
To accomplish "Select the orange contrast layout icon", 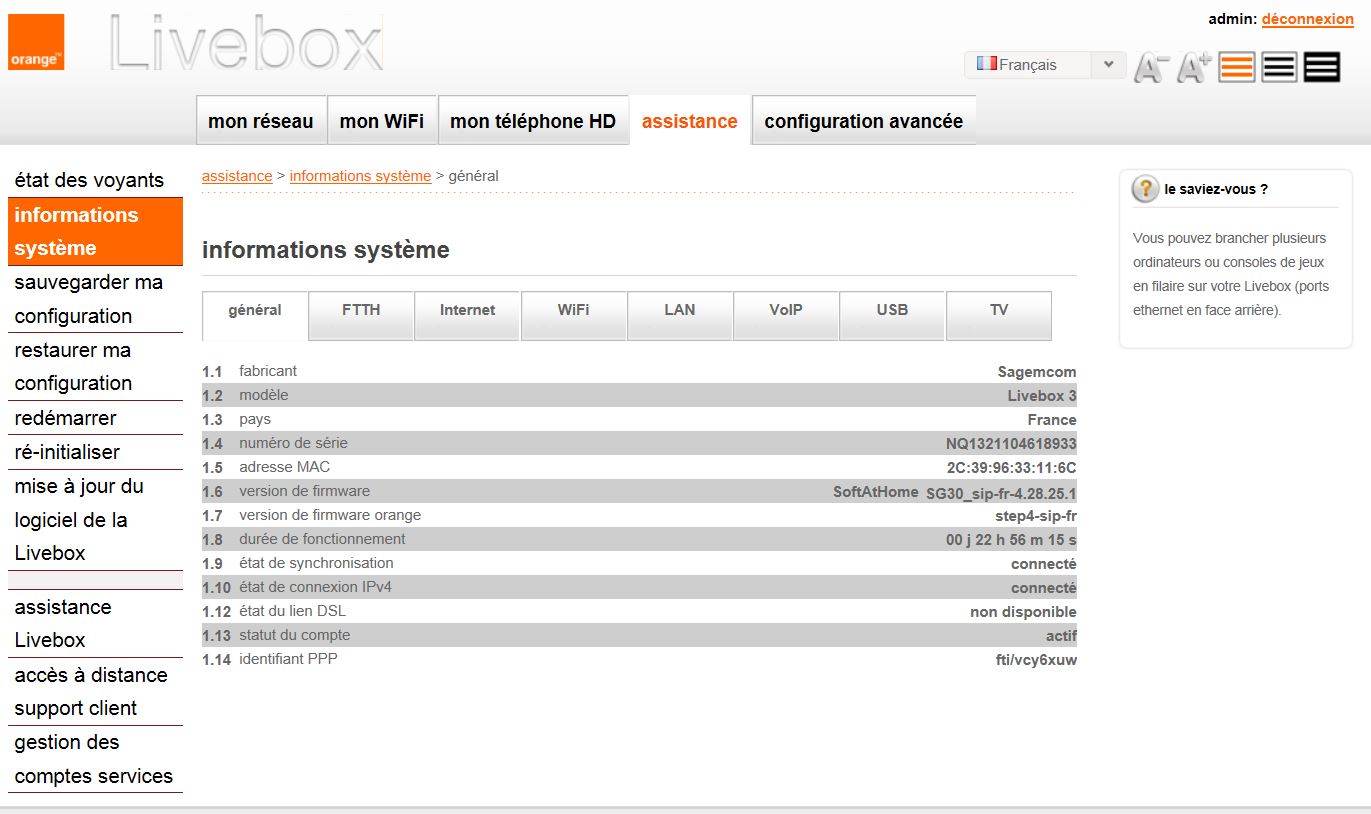I will tap(1237, 67).
